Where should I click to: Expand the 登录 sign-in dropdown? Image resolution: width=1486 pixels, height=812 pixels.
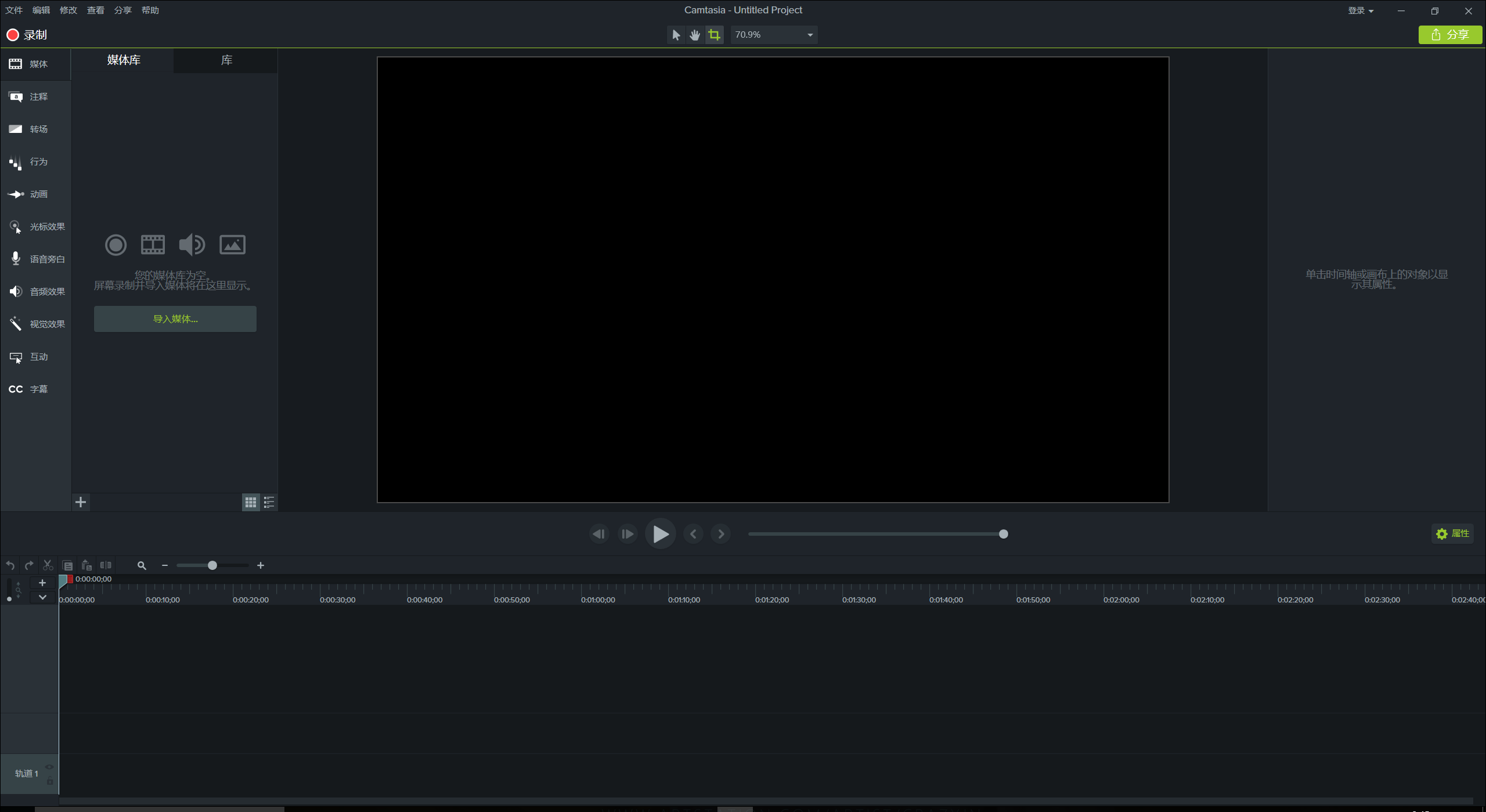(1360, 10)
